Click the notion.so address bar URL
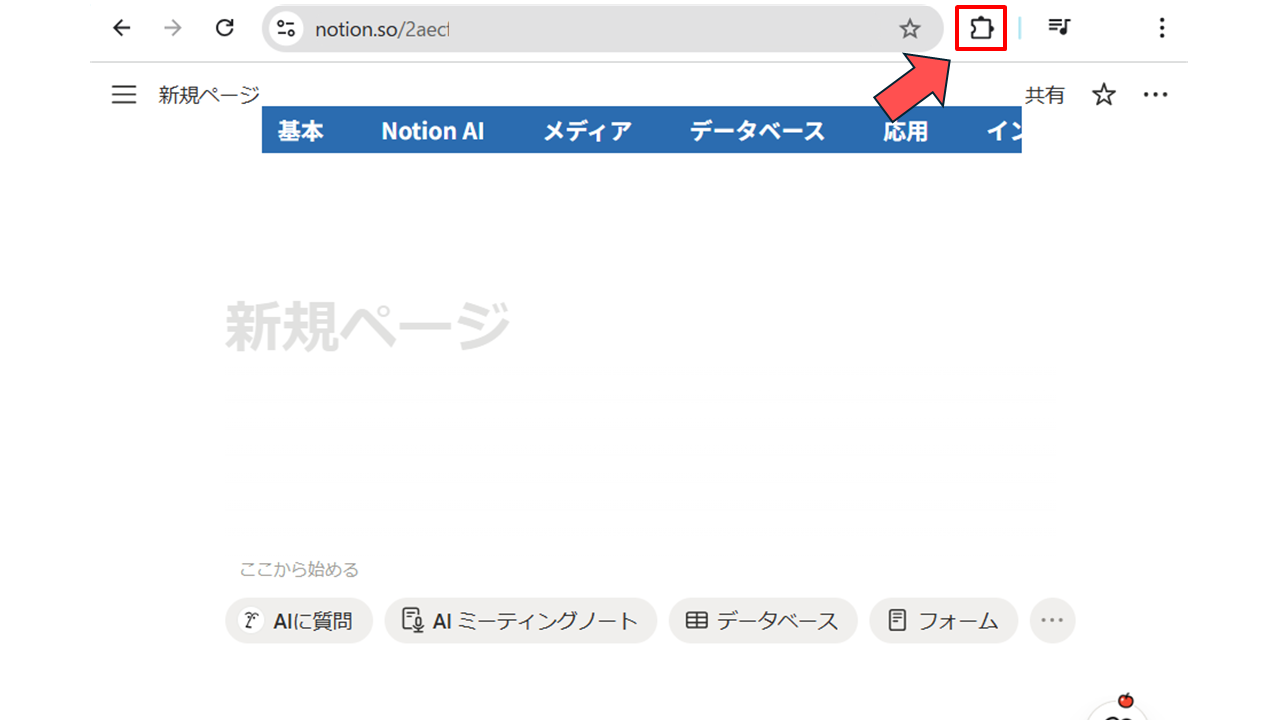Screen dimensions: 1280x720 pyautogui.click(x=382, y=29)
